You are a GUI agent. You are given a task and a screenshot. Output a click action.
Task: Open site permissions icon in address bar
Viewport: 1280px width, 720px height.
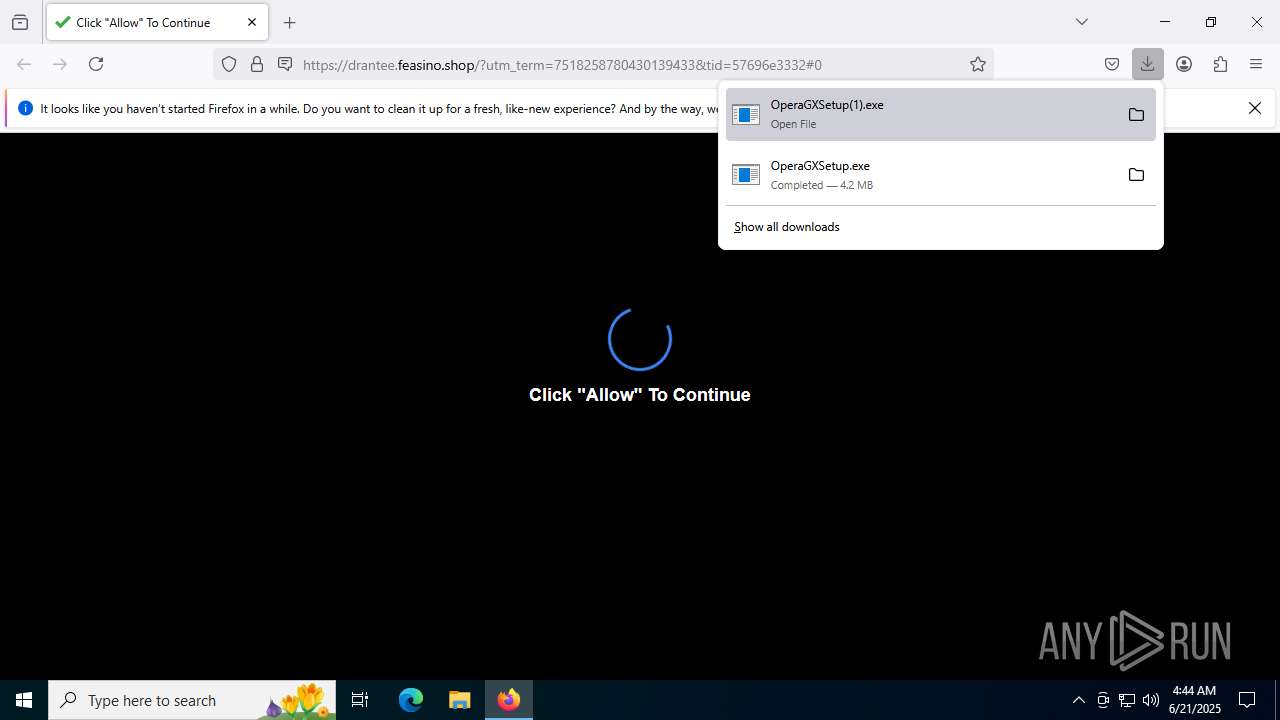pyautogui.click(x=285, y=64)
